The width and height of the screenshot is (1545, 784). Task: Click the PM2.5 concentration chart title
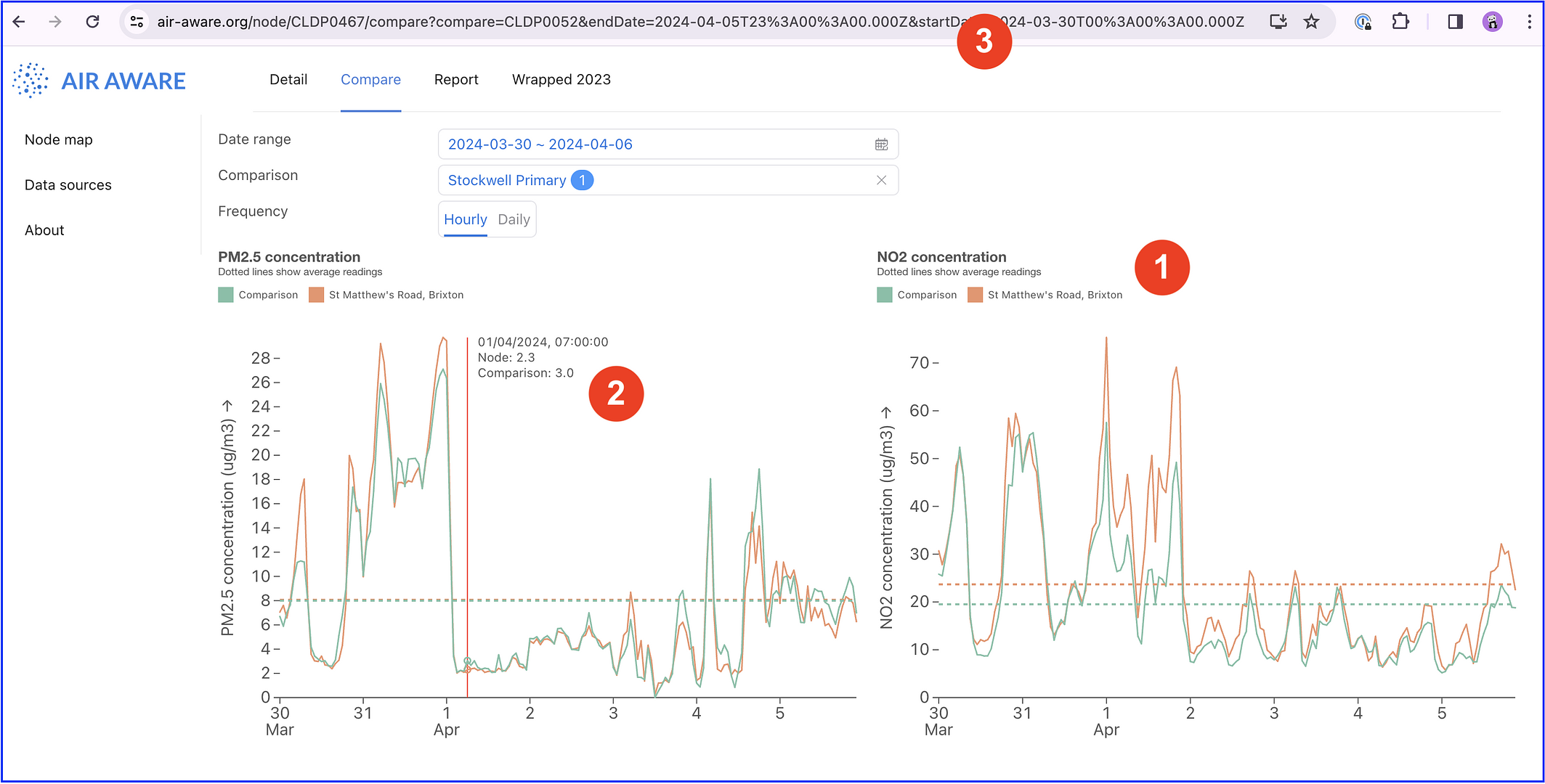(289, 257)
